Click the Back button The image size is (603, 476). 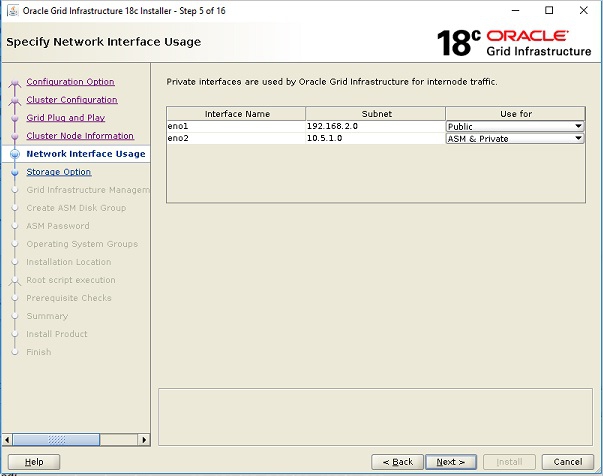pos(397,462)
